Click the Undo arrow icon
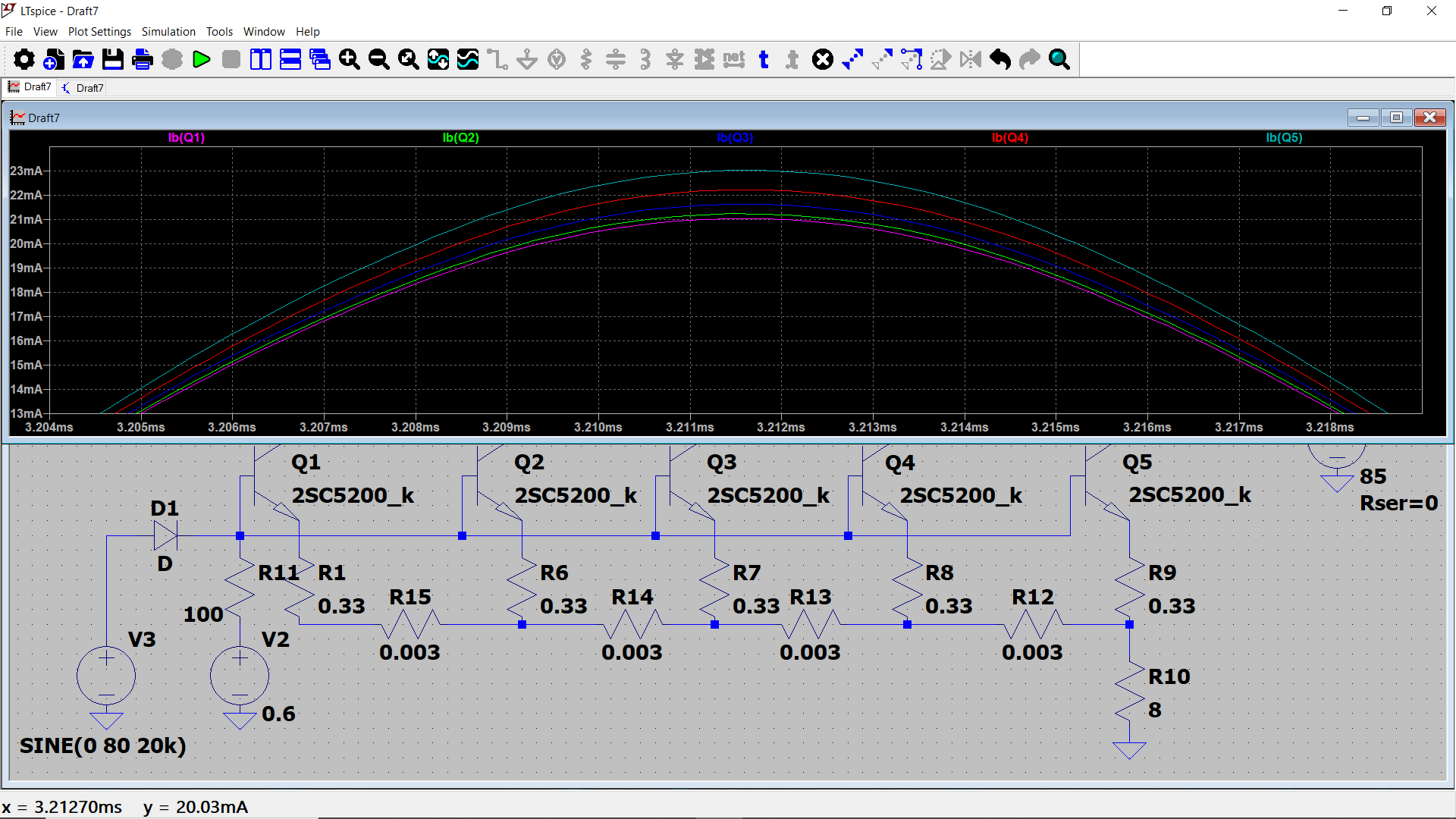Screen dimensions: 1456x819 tap(1000, 59)
